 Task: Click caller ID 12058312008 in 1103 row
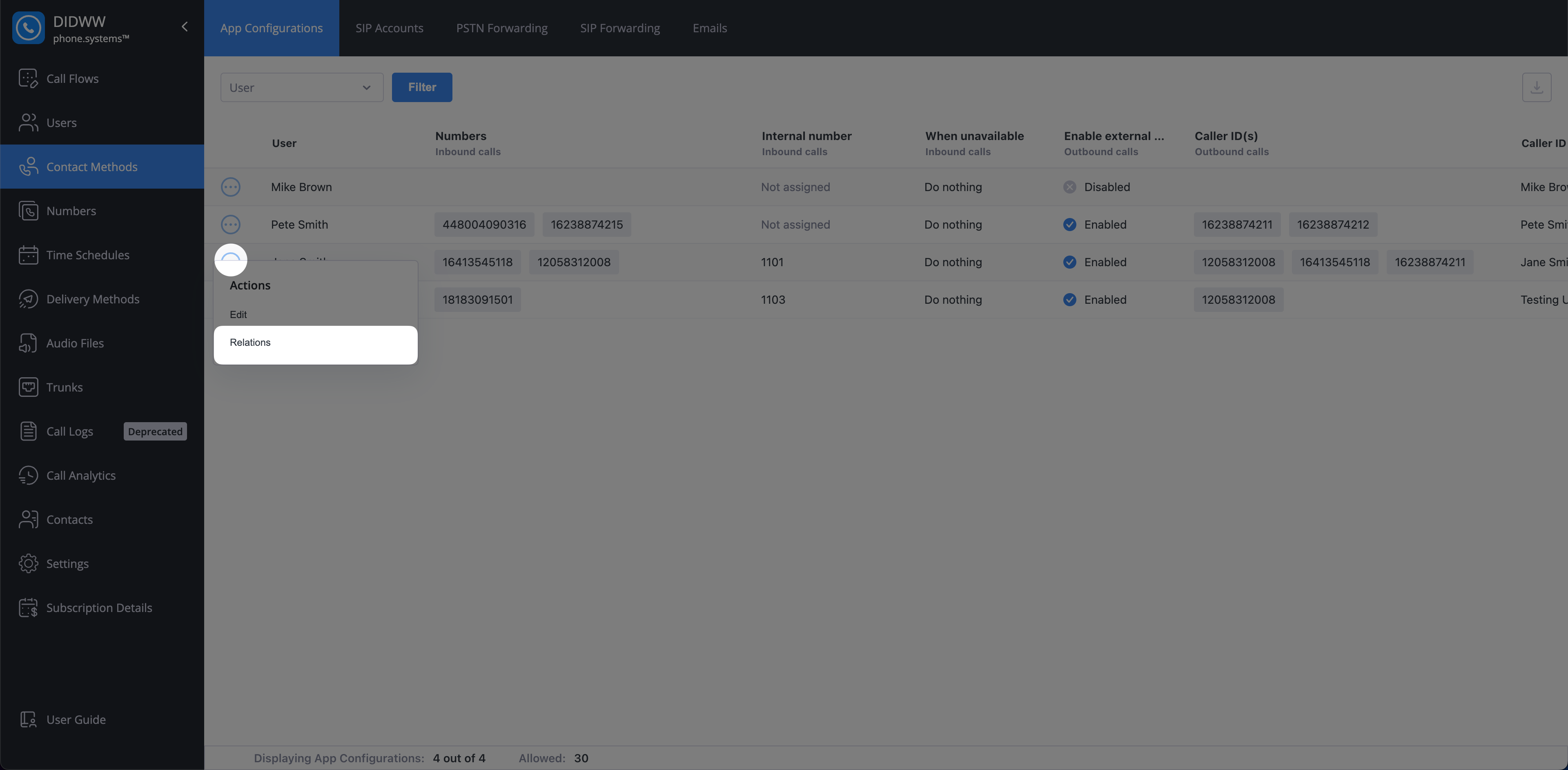[x=1238, y=300]
